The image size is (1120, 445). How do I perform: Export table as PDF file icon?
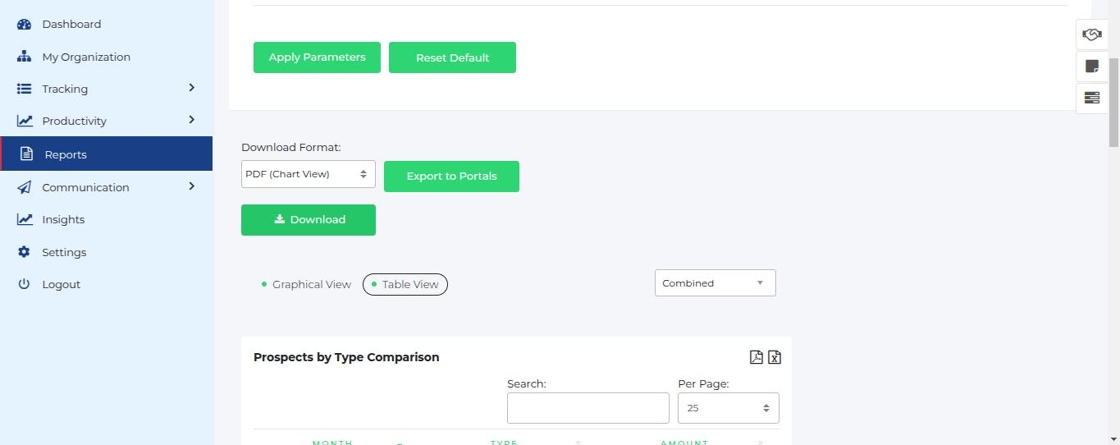coord(757,357)
